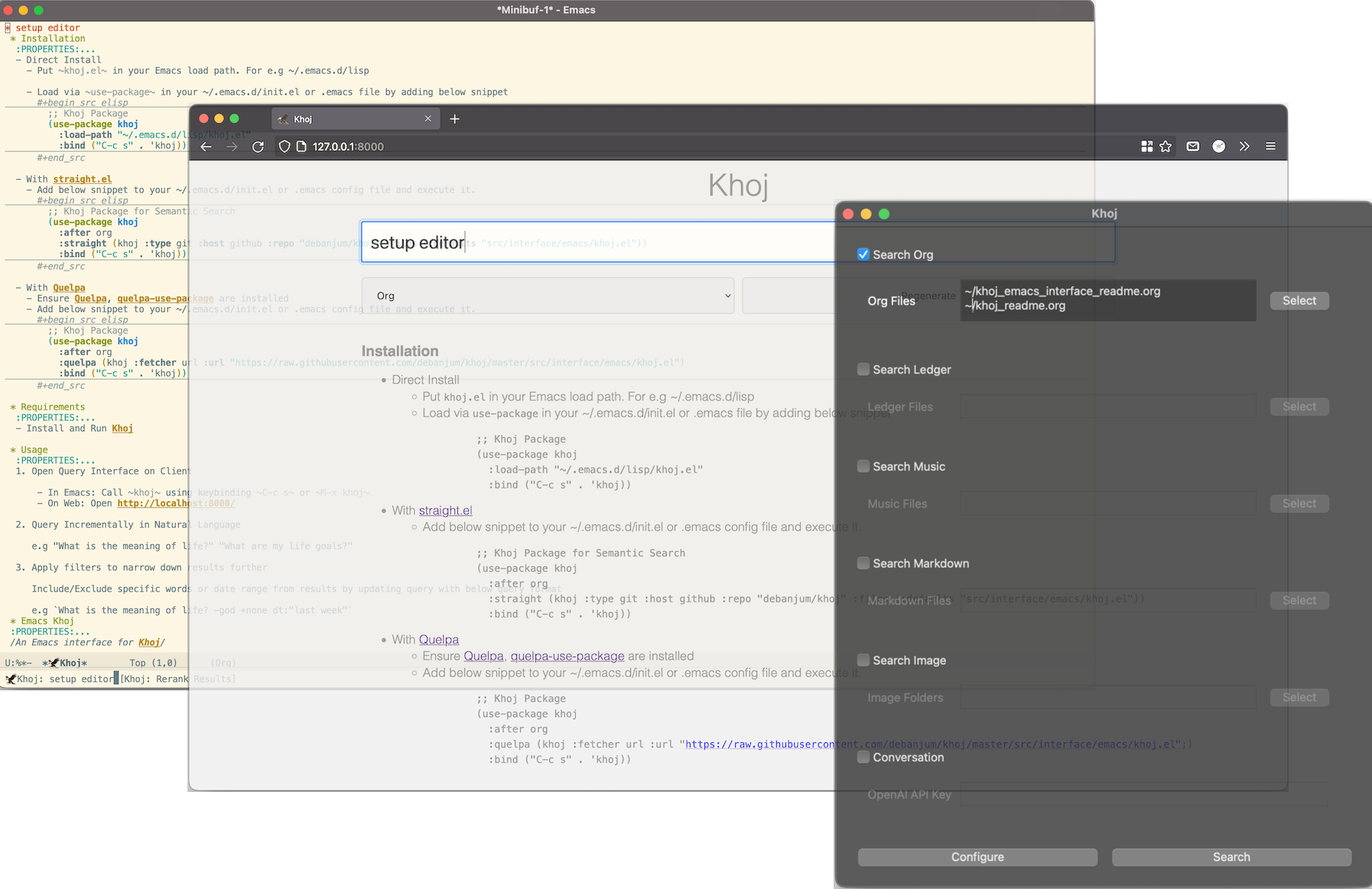This screenshot has width=1372, height=889.
Task: Expand the folded Installation PROPERTIES drawer in Emacs
Action: [55, 49]
